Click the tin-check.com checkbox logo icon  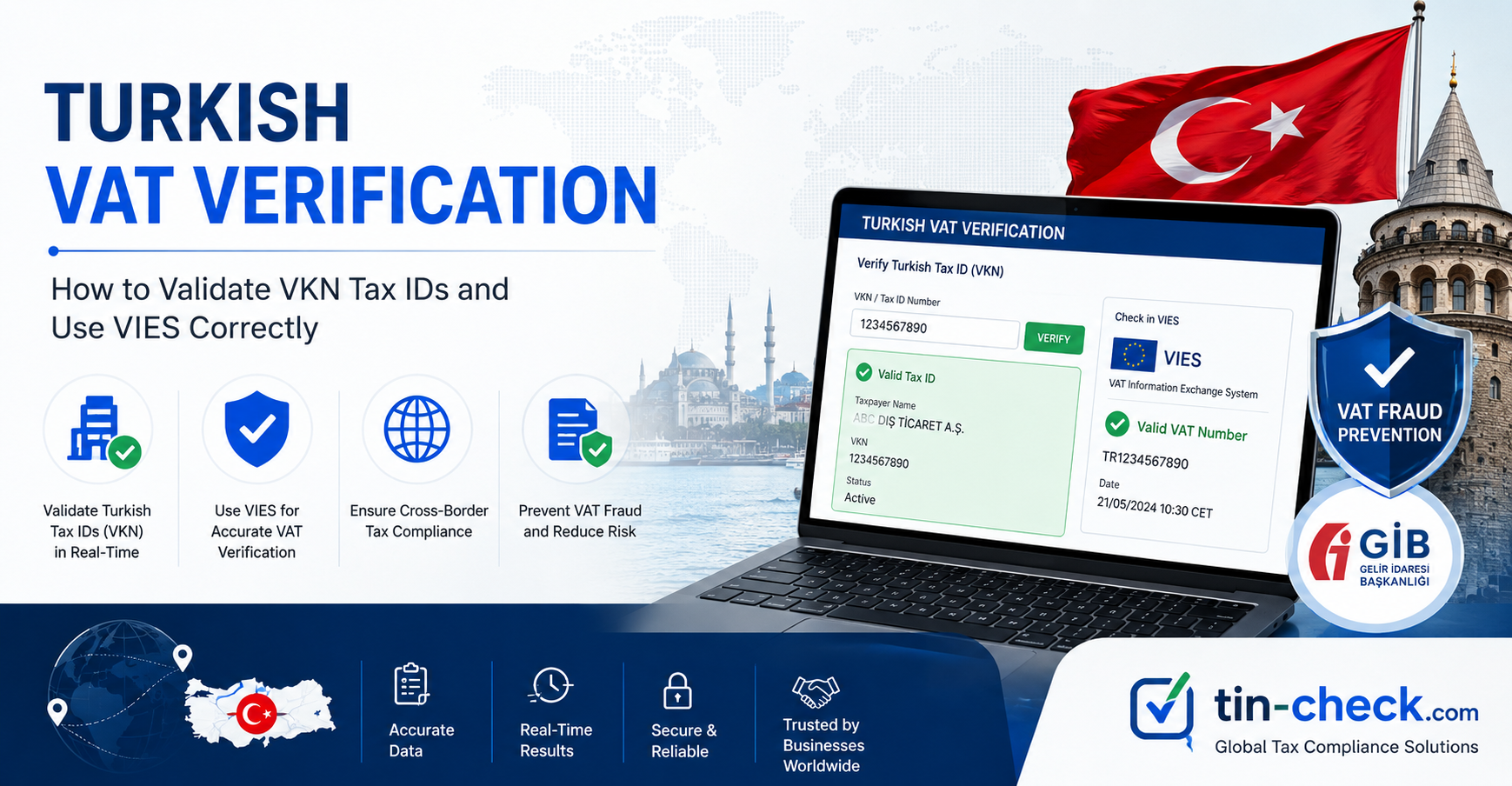1162,709
